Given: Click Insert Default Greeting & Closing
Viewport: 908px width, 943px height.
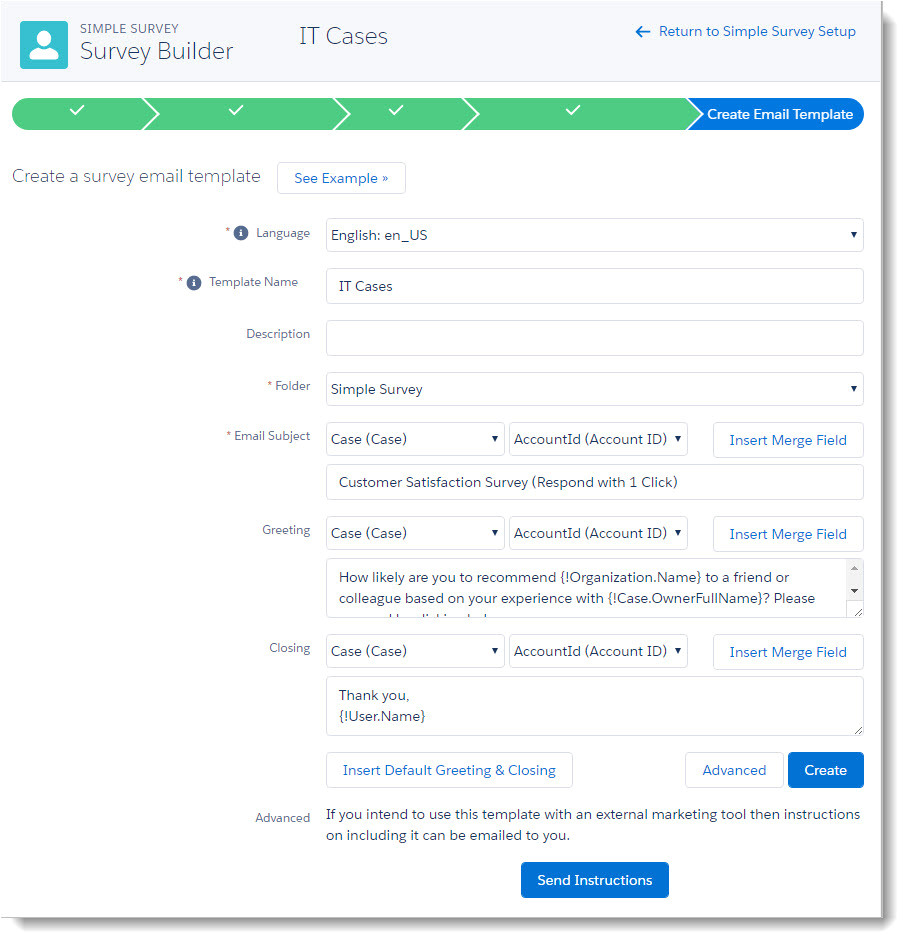Looking at the screenshot, I should click(449, 770).
